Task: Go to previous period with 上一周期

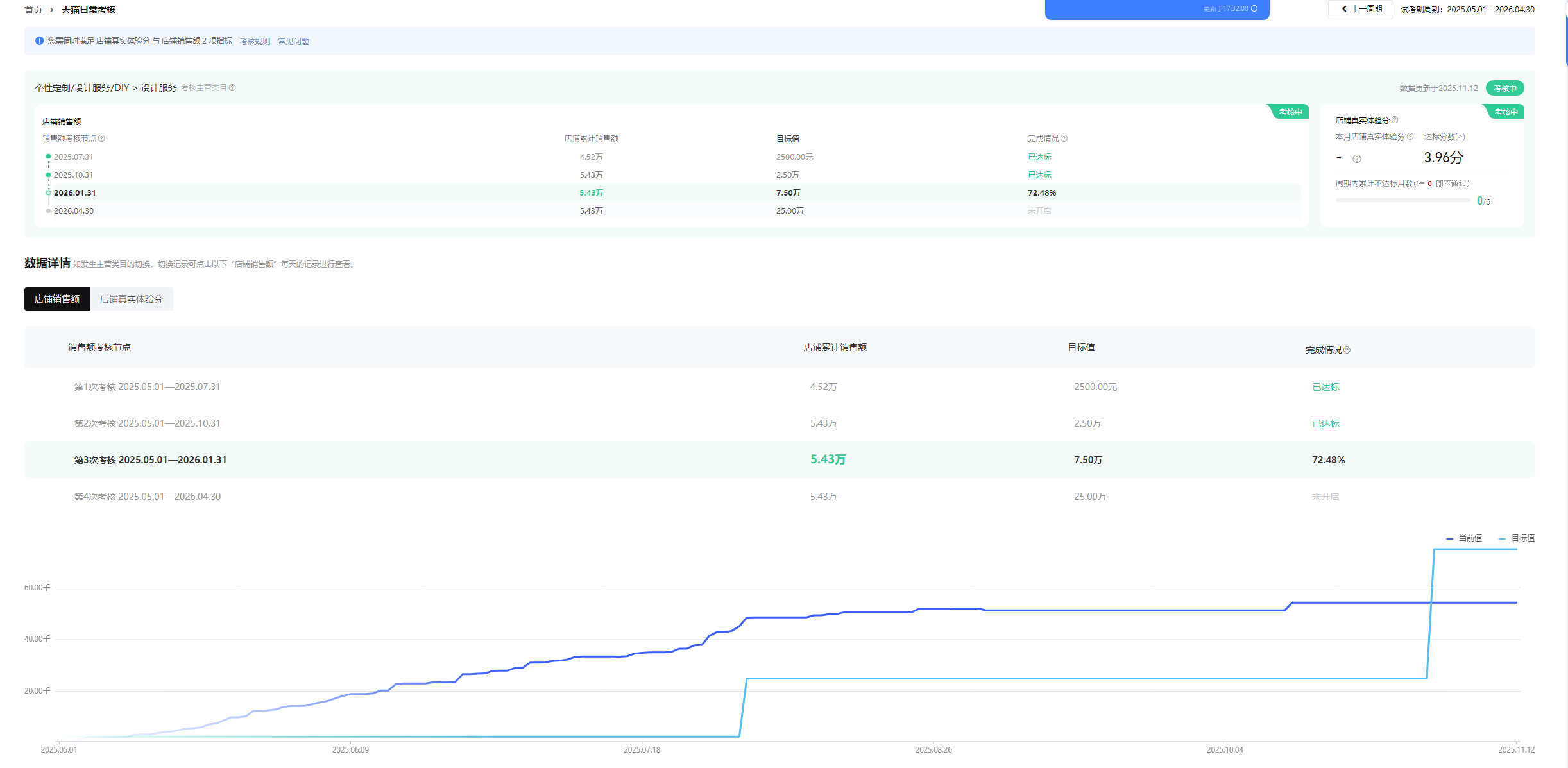Action: pos(1361,9)
